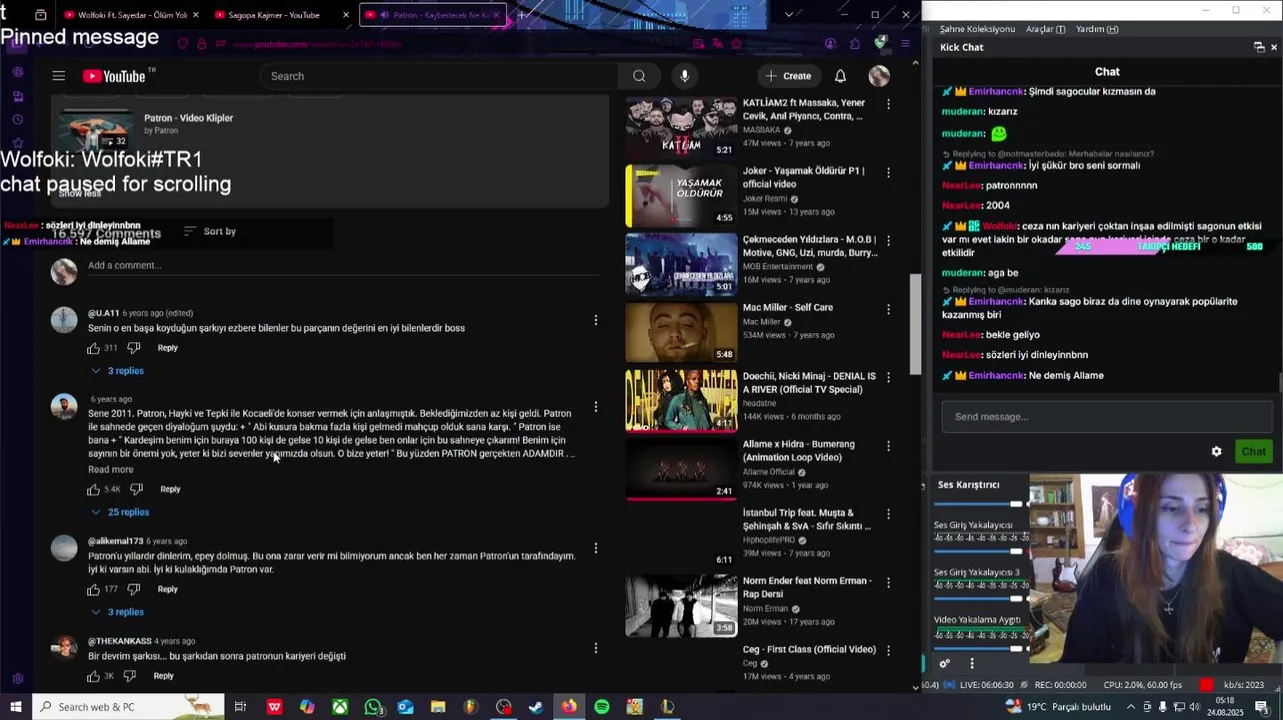This screenshot has width=1283, height=720.
Task: Reply to @U.A.11's comment
Action: [x=167, y=348]
